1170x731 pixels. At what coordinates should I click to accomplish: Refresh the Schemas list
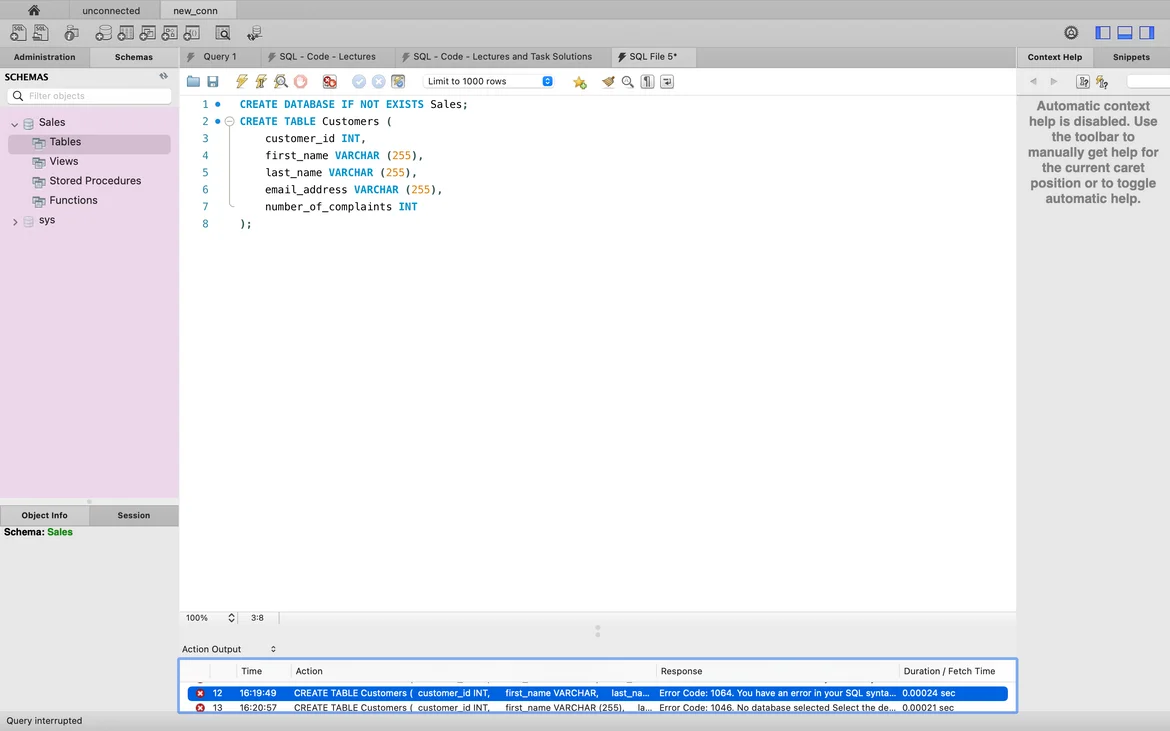click(x=164, y=76)
